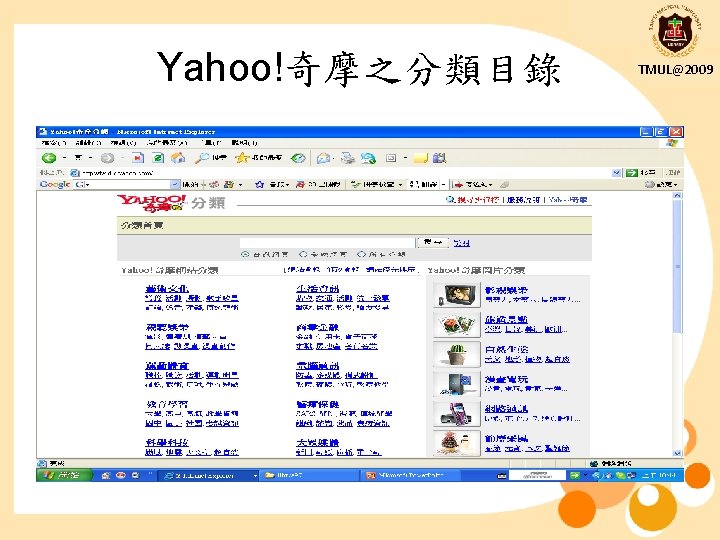720x540 pixels.
Task: Open the 我的最愛 (Favorites) menu
Action: pos(167,143)
